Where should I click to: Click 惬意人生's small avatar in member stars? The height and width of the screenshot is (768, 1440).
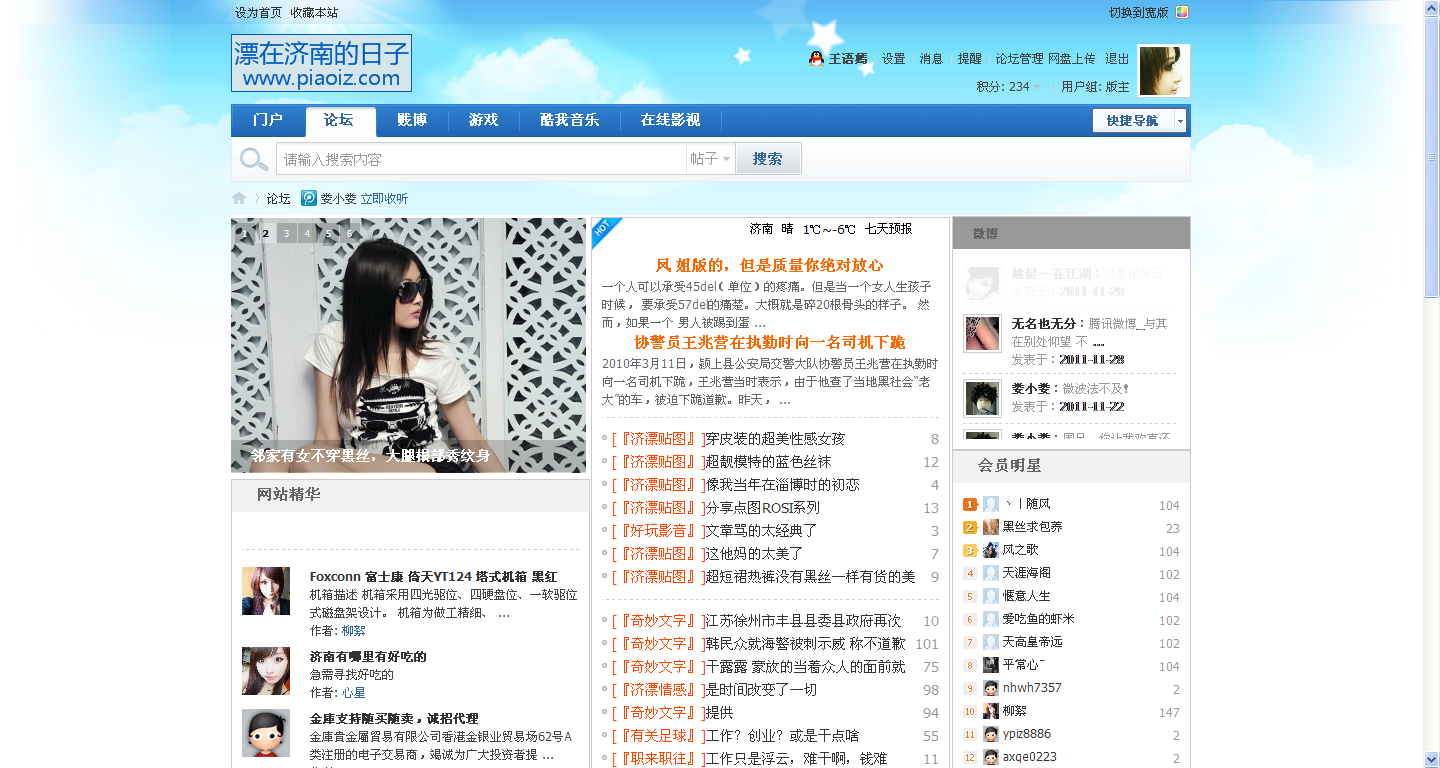coord(991,596)
